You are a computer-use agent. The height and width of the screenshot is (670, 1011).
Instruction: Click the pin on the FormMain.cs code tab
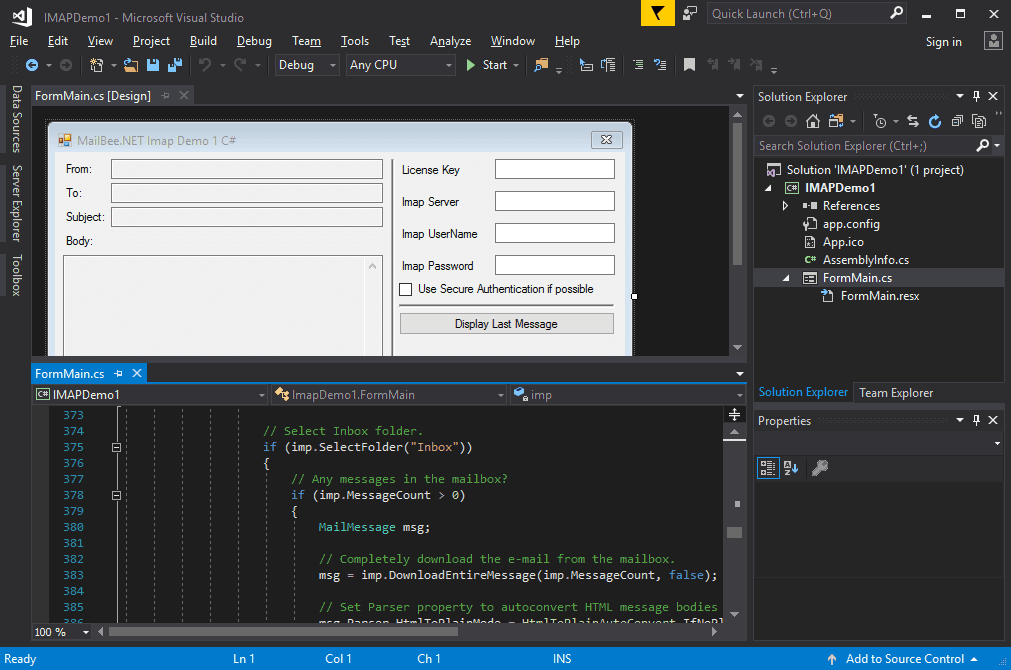click(x=118, y=373)
